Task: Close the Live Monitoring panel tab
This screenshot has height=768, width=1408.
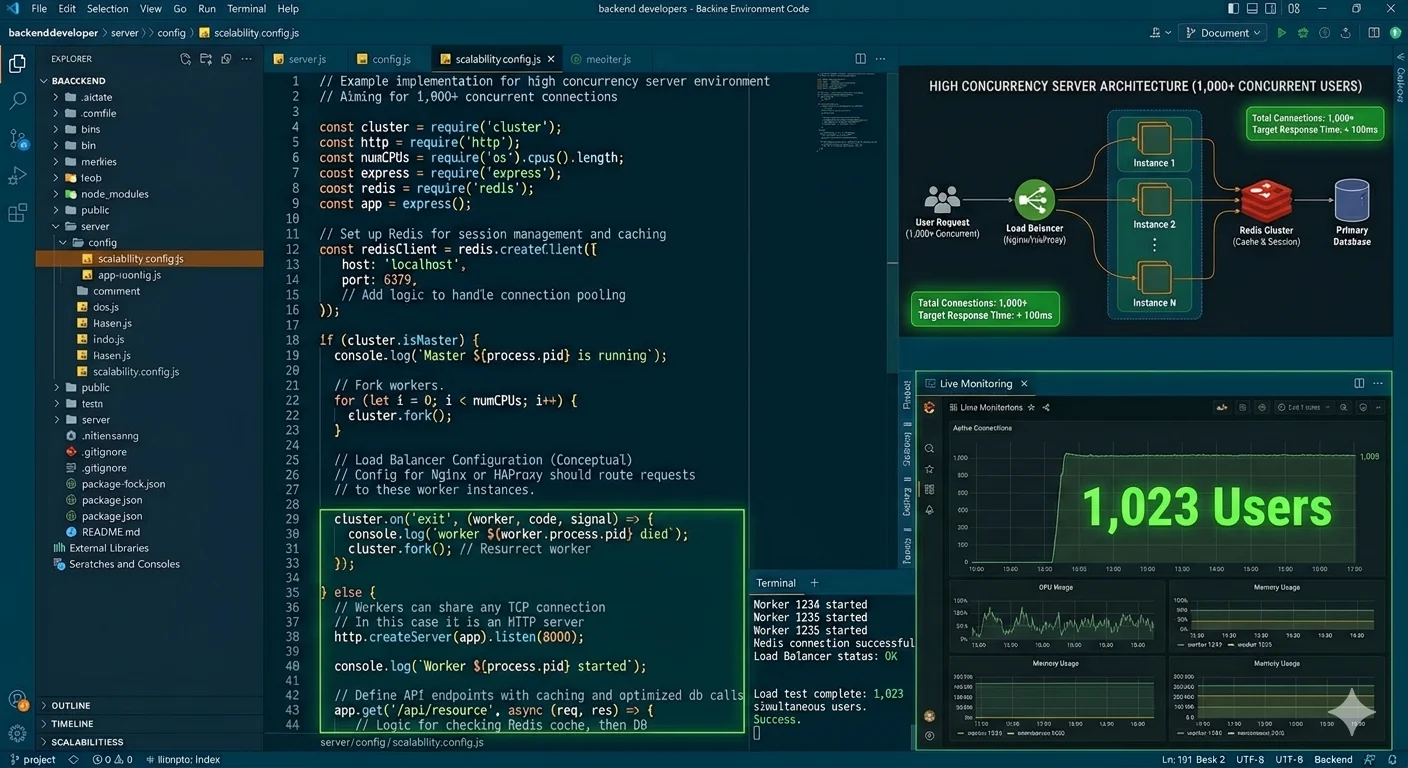Action: tap(1024, 384)
